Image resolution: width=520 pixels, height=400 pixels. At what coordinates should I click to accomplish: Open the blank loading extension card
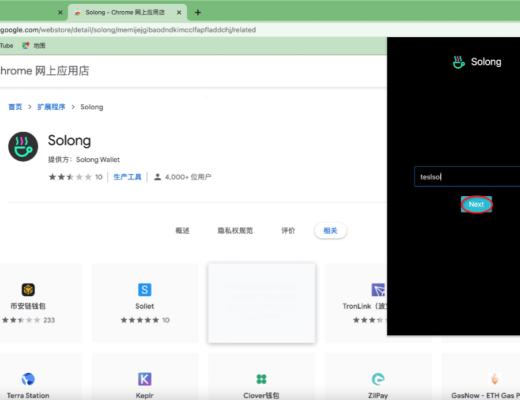262,303
